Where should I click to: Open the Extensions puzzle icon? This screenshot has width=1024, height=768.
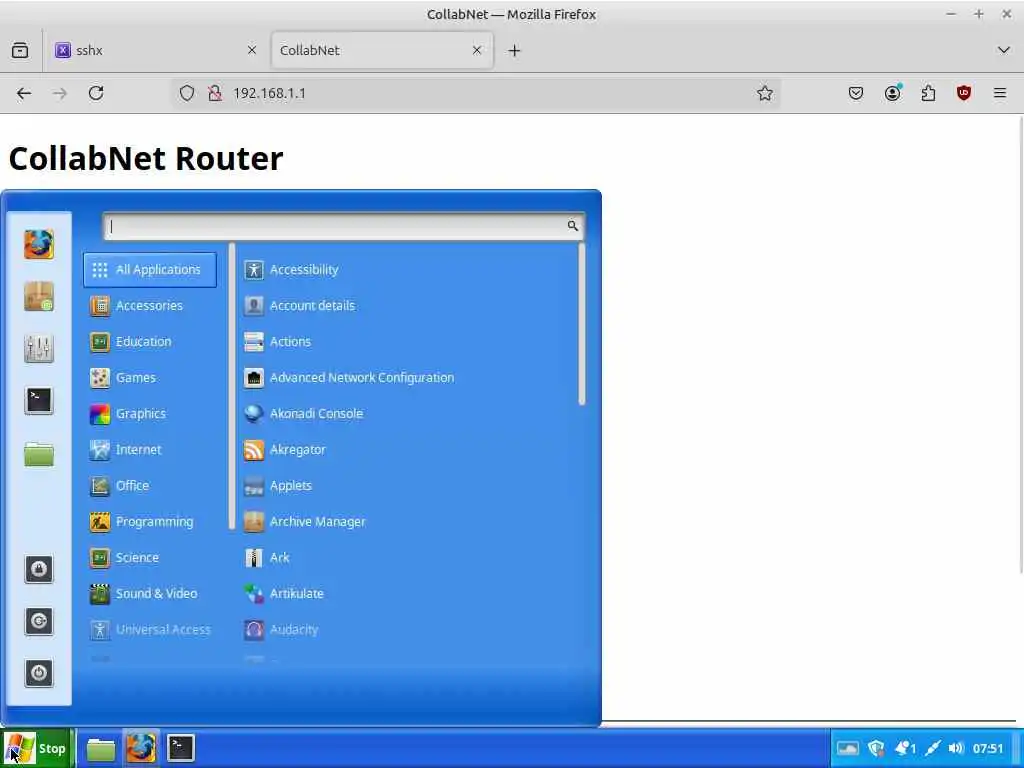pos(928,93)
